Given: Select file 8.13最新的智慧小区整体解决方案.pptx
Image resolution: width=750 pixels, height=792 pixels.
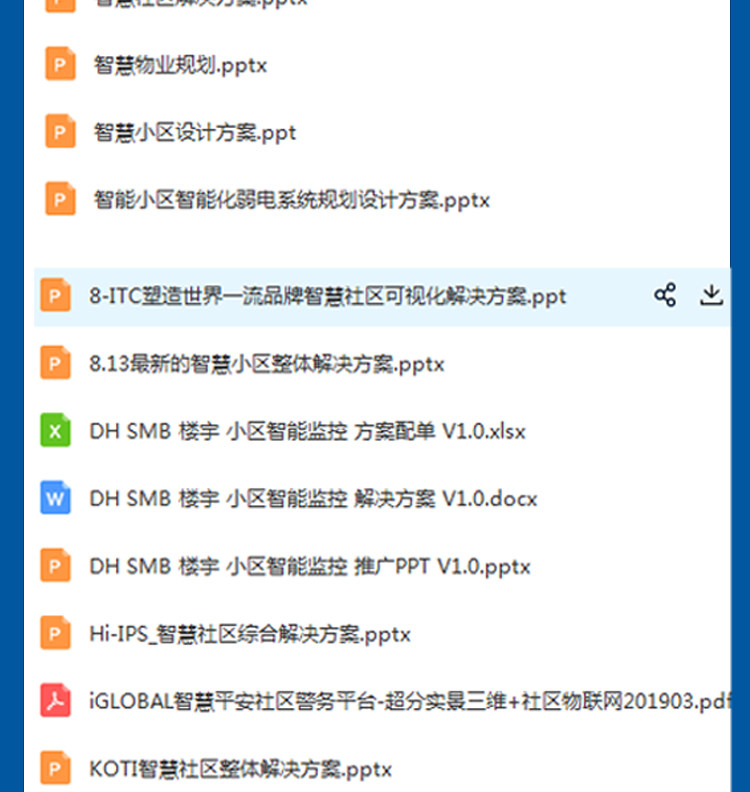Looking at the screenshot, I should pyautogui.click(x=267, y=364).
